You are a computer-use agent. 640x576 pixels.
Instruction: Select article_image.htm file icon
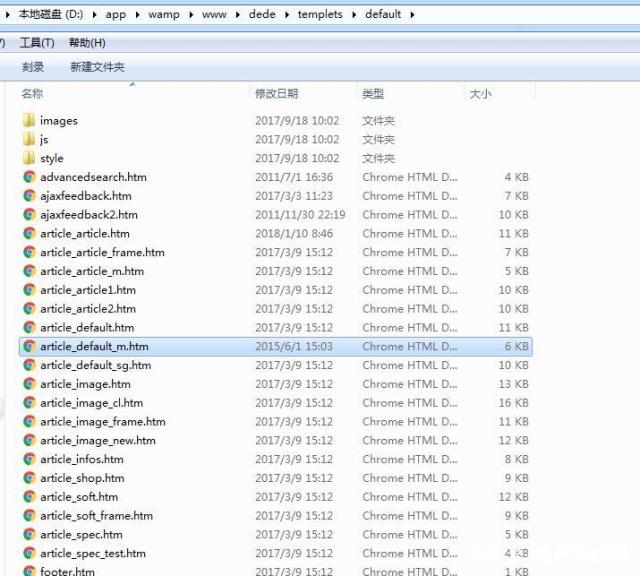(x=29, y=384)
